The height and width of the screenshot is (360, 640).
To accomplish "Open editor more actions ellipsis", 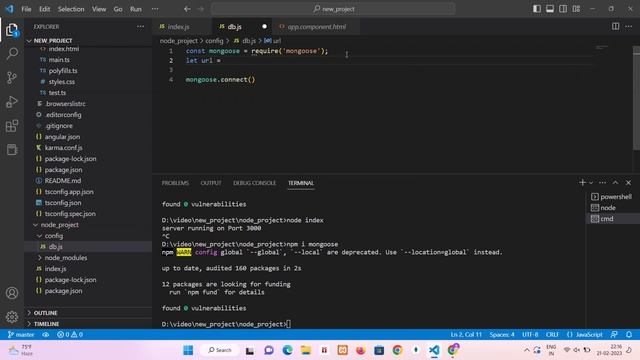I will [x=629, y=27].
